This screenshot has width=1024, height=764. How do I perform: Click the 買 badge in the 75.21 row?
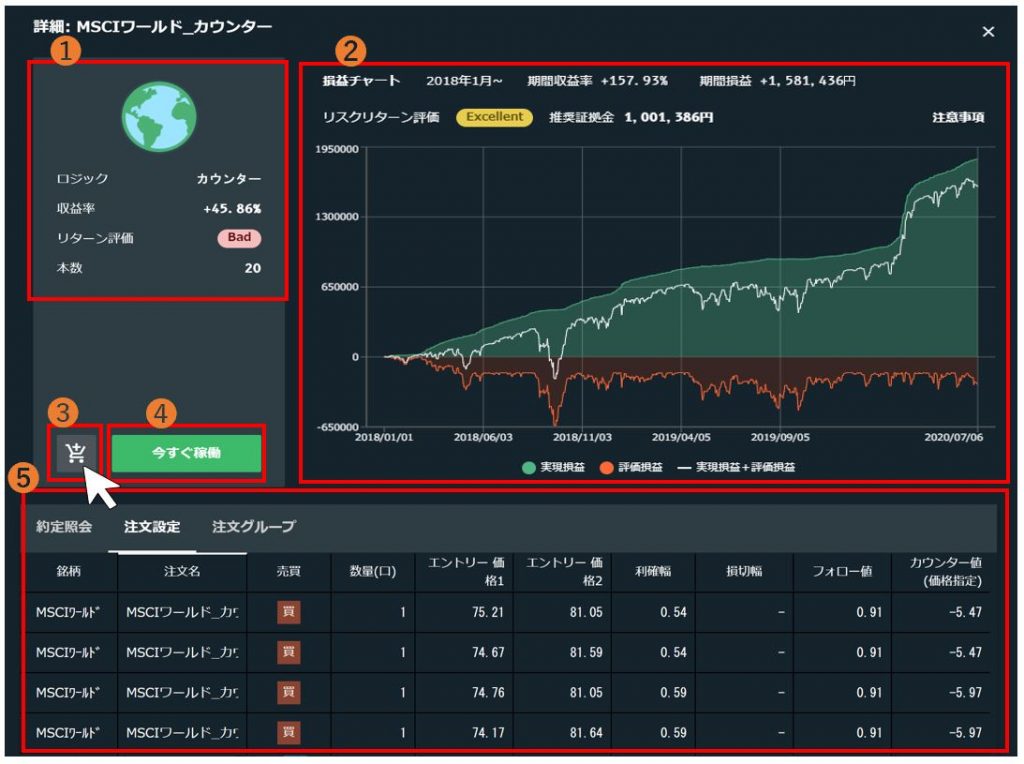click(x=288, y=613)
